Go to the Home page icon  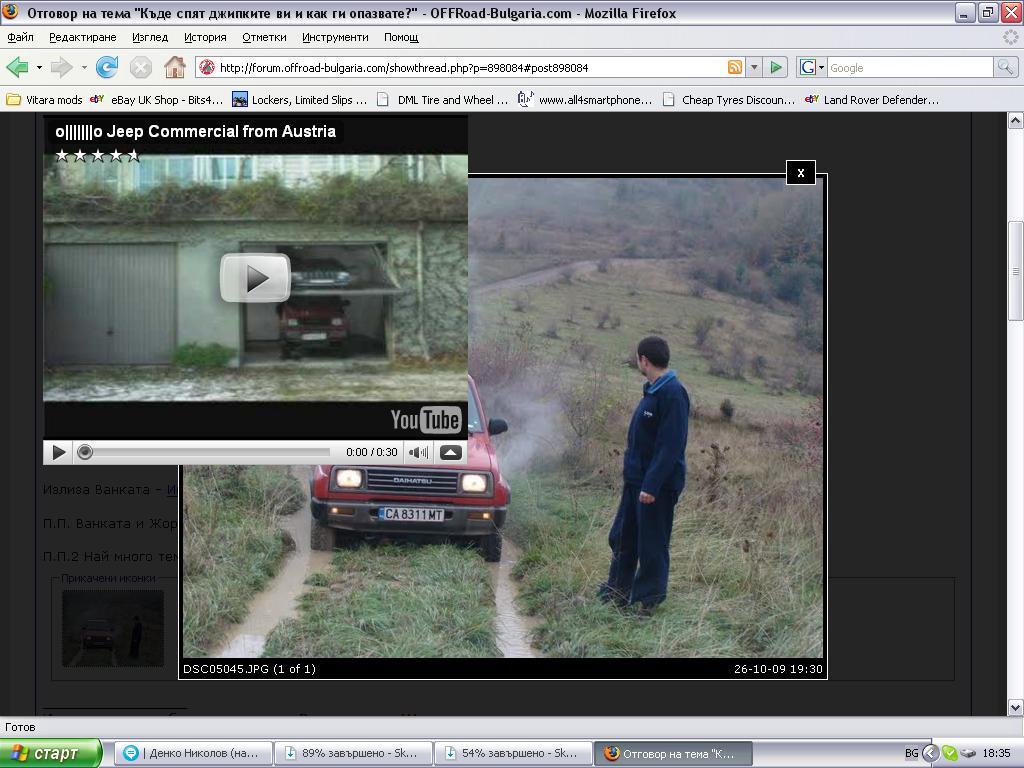tap(174, 67)
